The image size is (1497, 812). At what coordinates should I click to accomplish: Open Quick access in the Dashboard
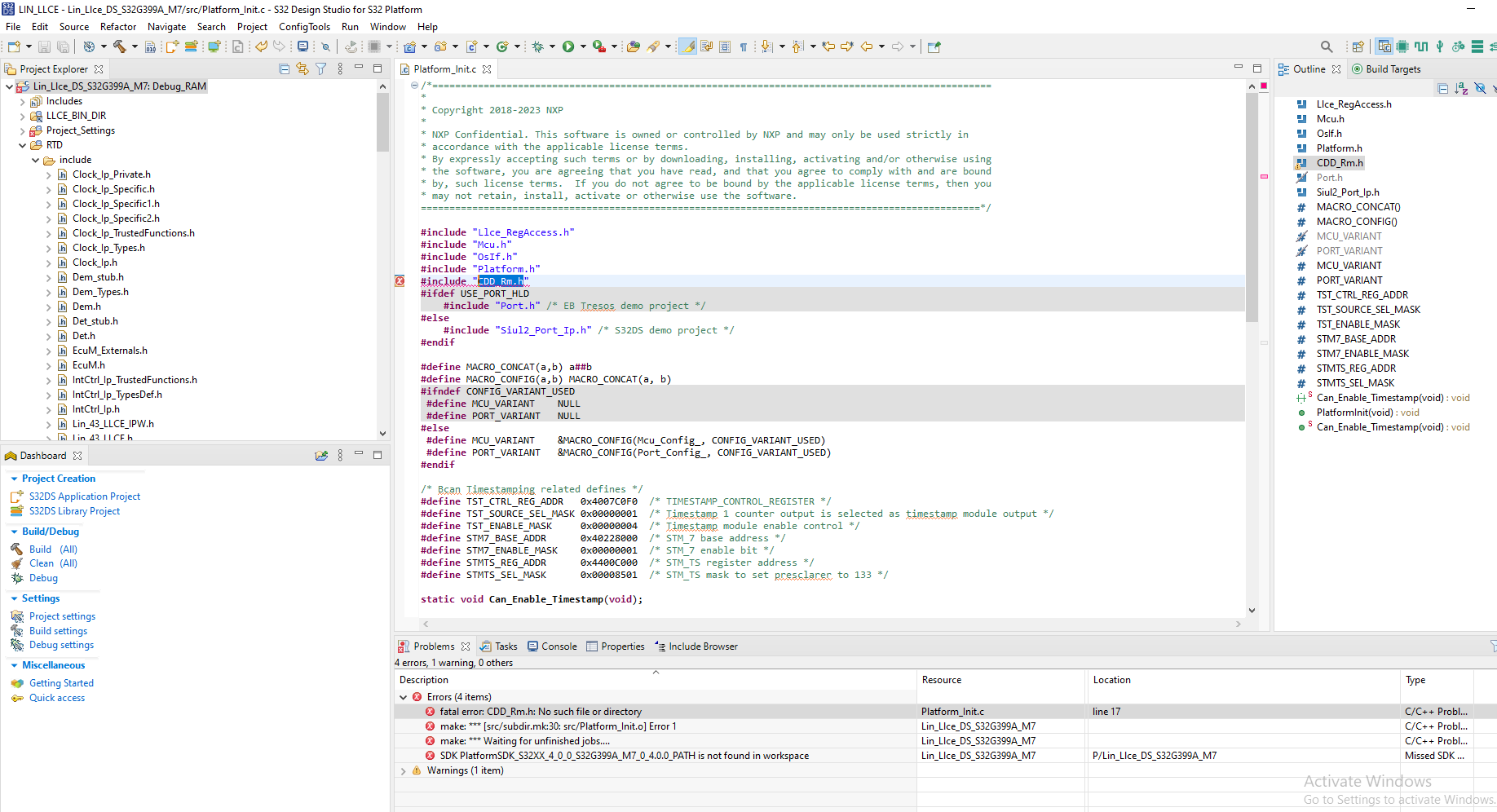55,698
